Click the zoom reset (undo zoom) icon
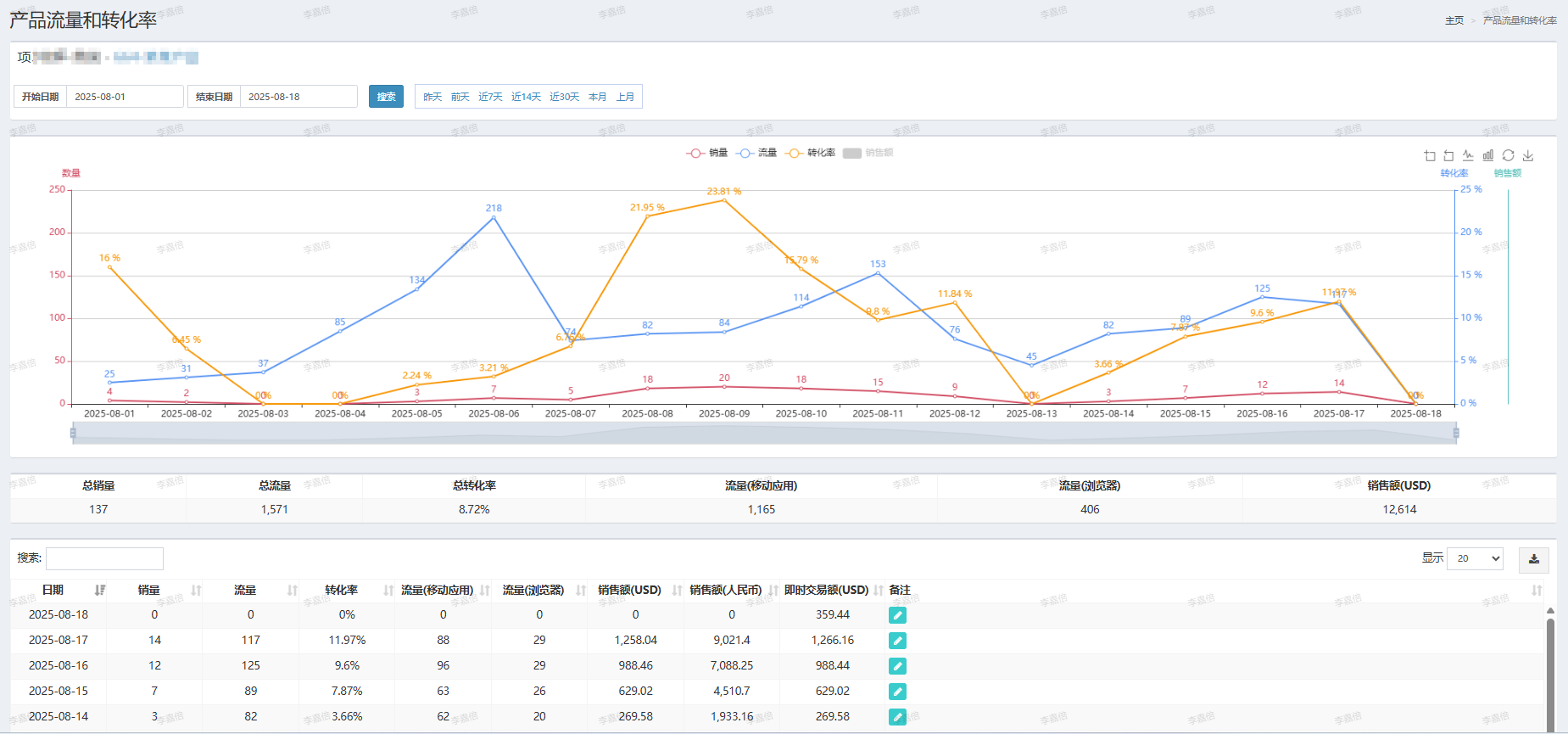This screenshot has width=1568, height=734. (1448, 155)
